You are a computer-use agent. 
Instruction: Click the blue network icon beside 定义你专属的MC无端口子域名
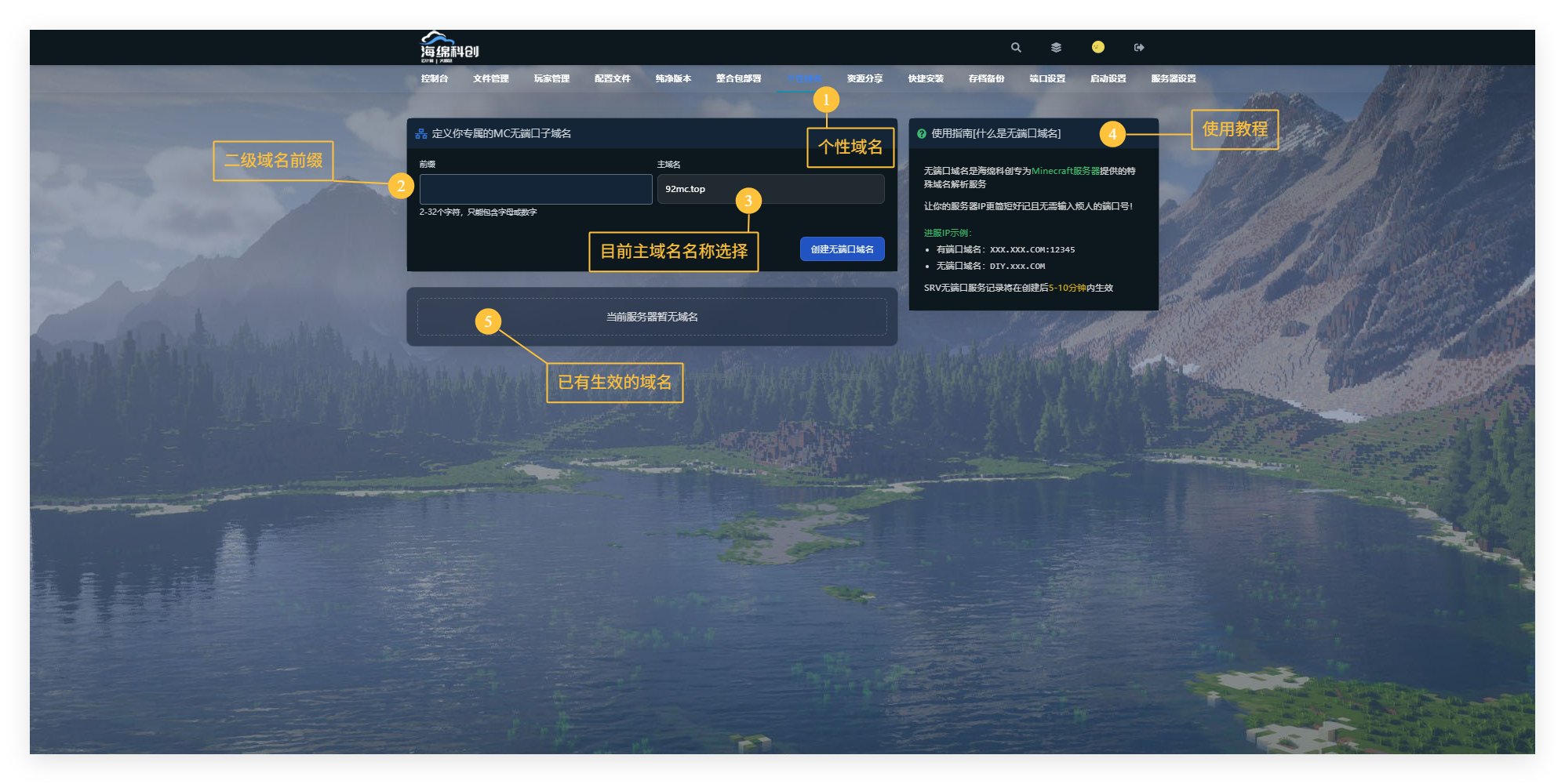[x=421, y=134]
